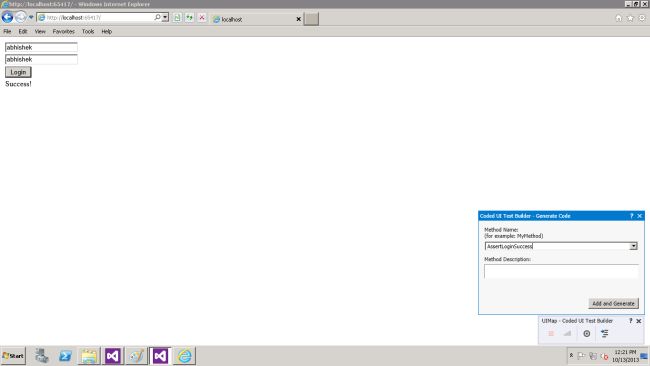The image size is (650, 366).
Task: Open IE Home page icon
Action: coord(618,18)
